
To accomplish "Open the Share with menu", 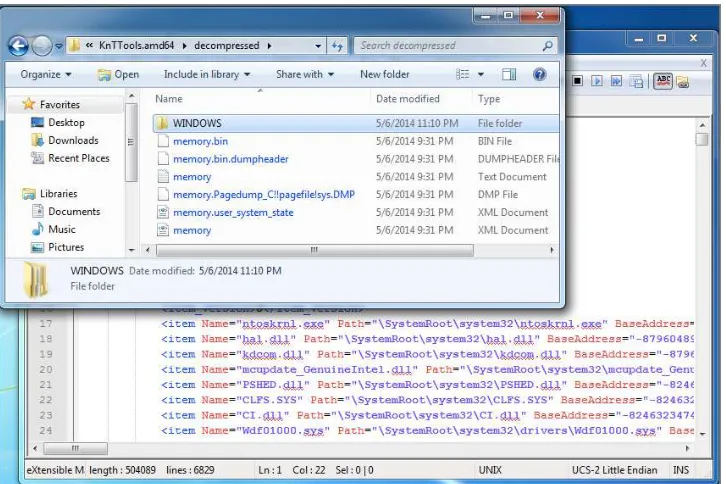I will [305, 74].
